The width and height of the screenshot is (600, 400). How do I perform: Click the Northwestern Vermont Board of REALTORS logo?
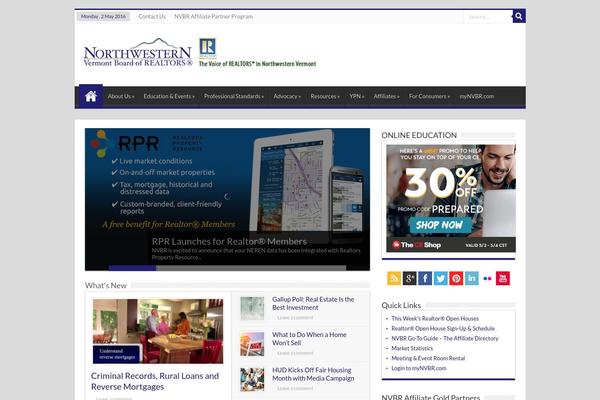pos(138,53)
